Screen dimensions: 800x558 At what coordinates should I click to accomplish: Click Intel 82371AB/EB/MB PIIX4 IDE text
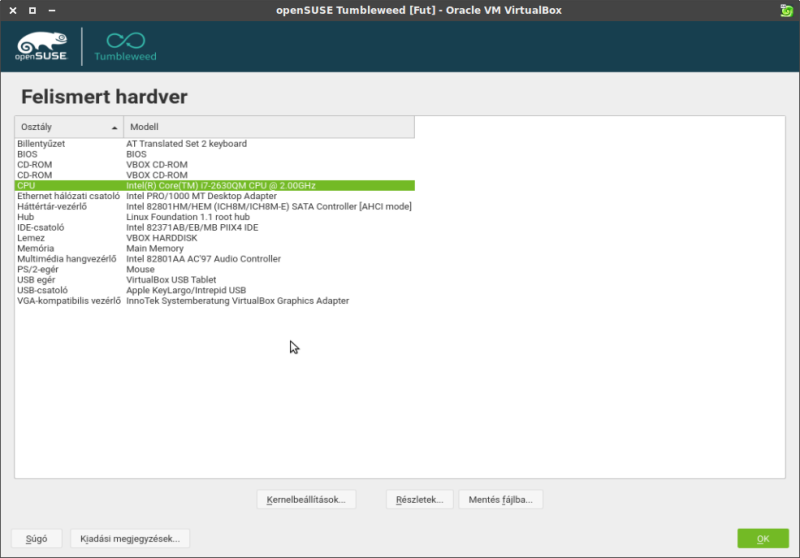point(192,227)
